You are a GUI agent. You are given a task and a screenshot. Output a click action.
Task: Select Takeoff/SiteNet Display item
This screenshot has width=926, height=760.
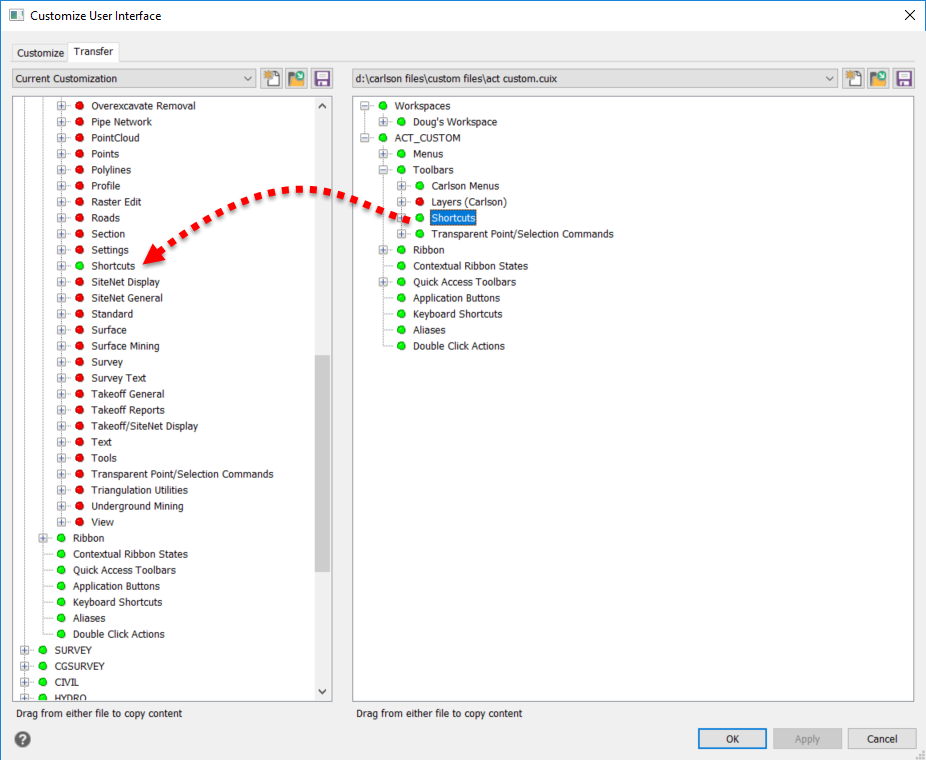tap(144, 426)
